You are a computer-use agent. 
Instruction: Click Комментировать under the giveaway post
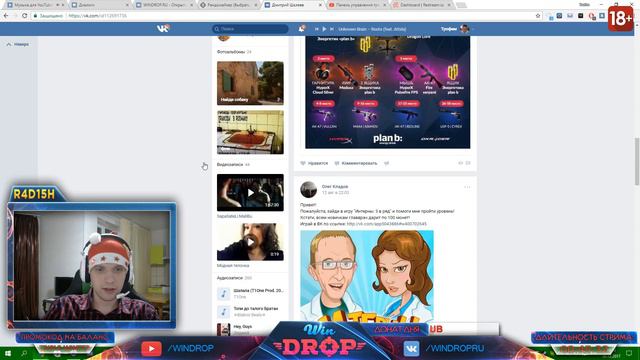(356, 163)
